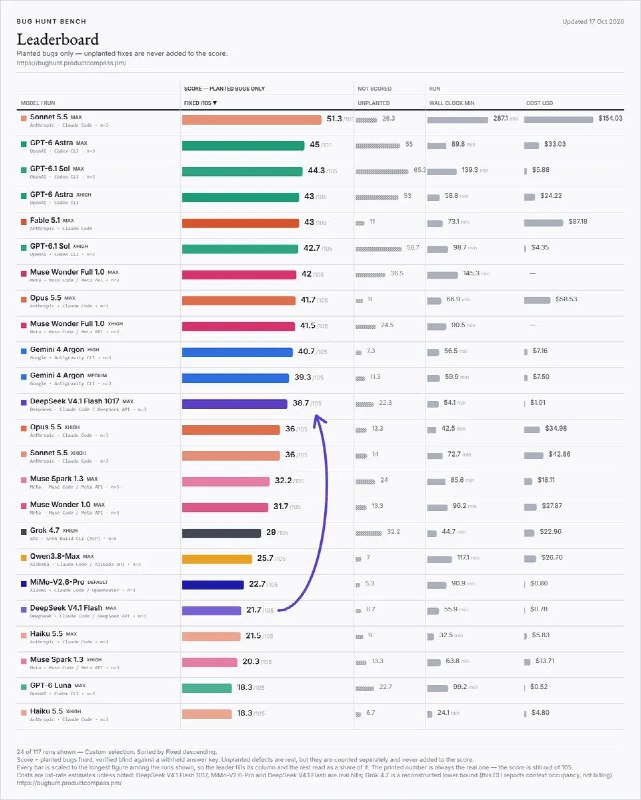Click the 139.3 min wall clock value
The height and width of the screenshot is (800, 641).
pos(475,170)
